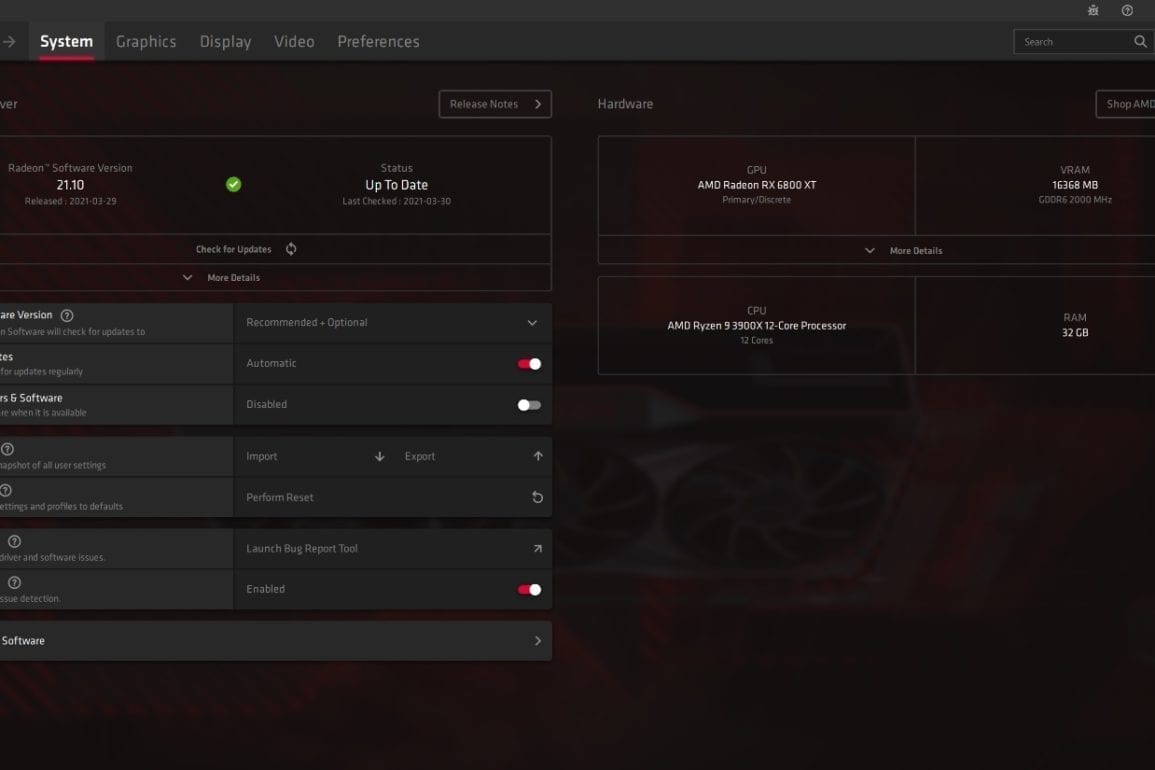
Task: Click the Launch Bug Report Tool arrow icon
Action: [538, 548]
